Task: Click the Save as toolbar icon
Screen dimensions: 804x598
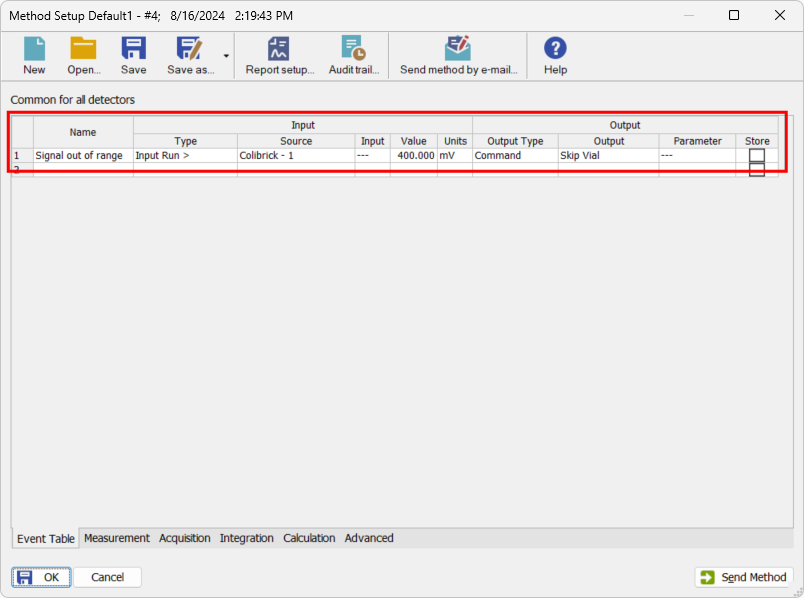Action: coord(190,55)
